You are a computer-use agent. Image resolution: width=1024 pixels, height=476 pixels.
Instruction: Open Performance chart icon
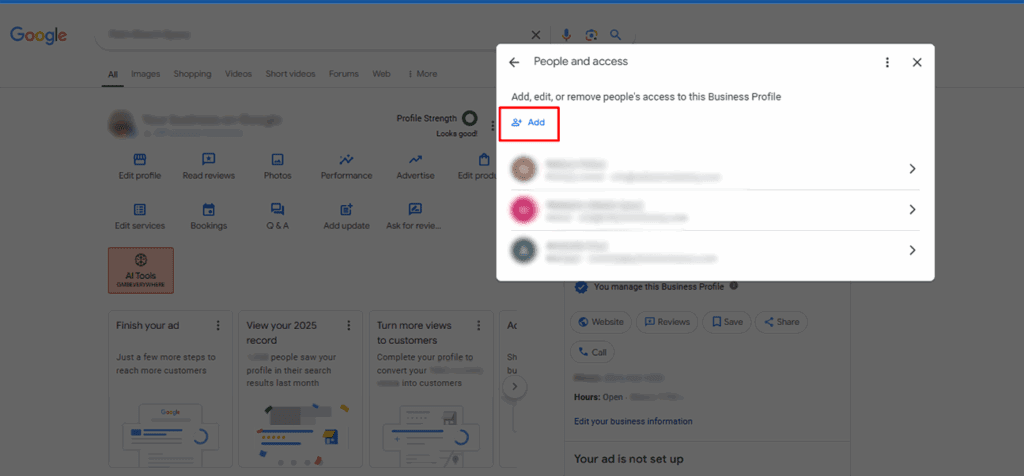pos(346,160)
